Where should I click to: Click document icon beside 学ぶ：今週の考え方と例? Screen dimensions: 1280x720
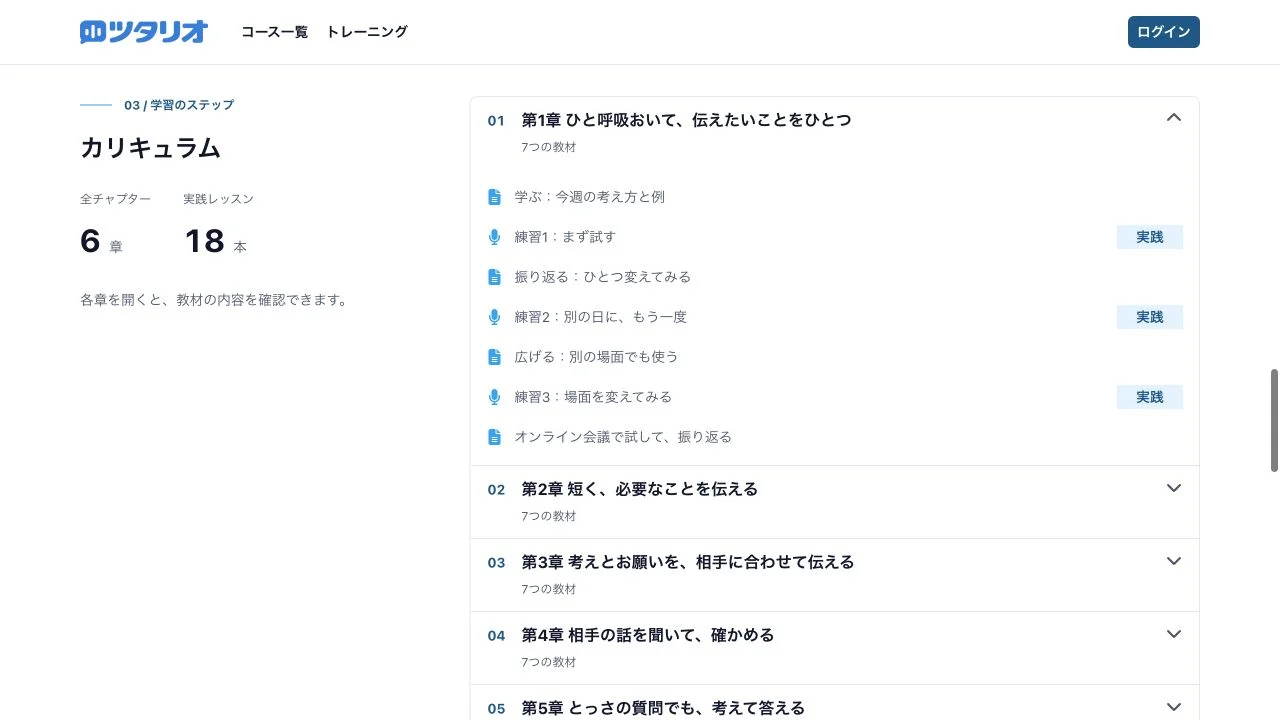[494, 197]
